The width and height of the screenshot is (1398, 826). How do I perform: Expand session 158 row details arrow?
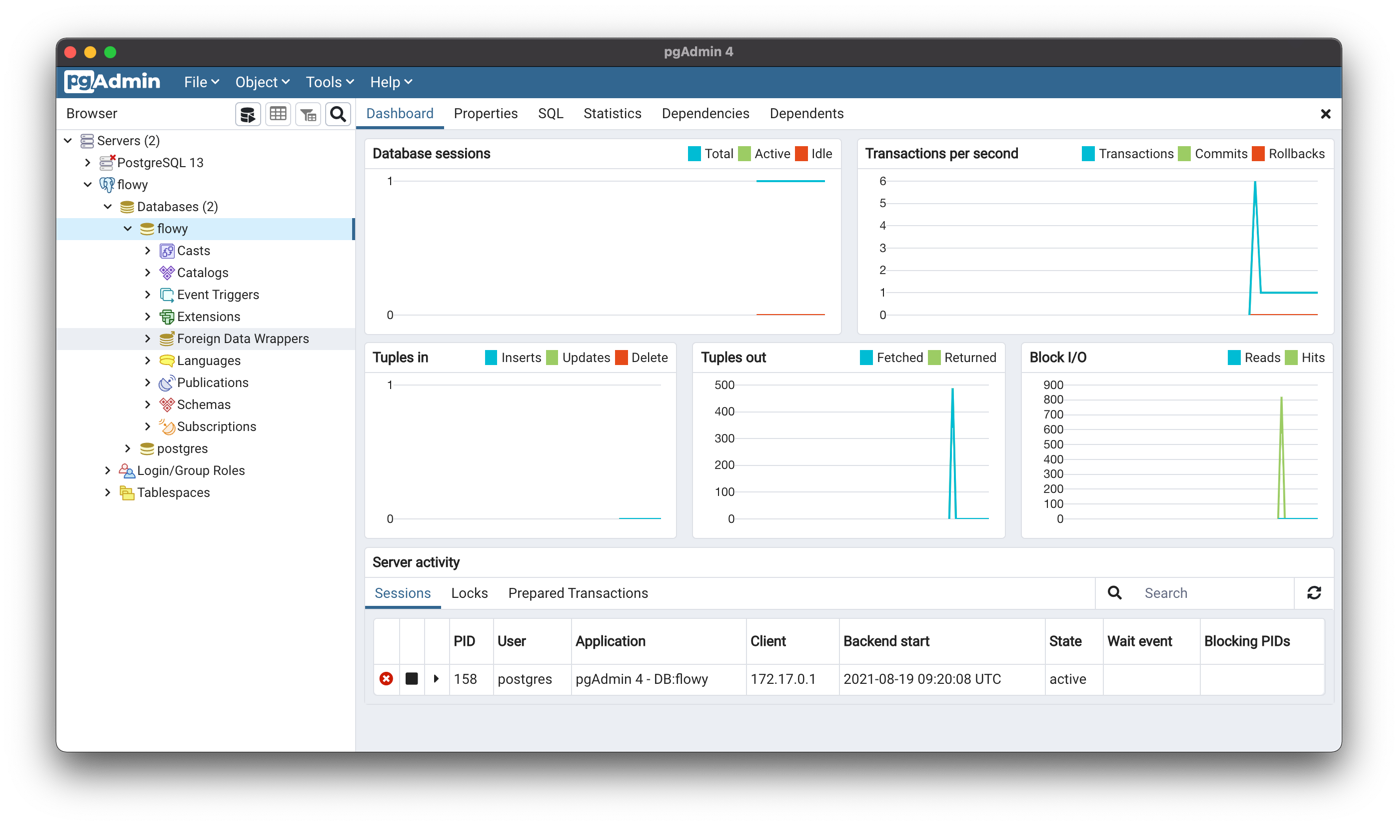click(436, 679)
